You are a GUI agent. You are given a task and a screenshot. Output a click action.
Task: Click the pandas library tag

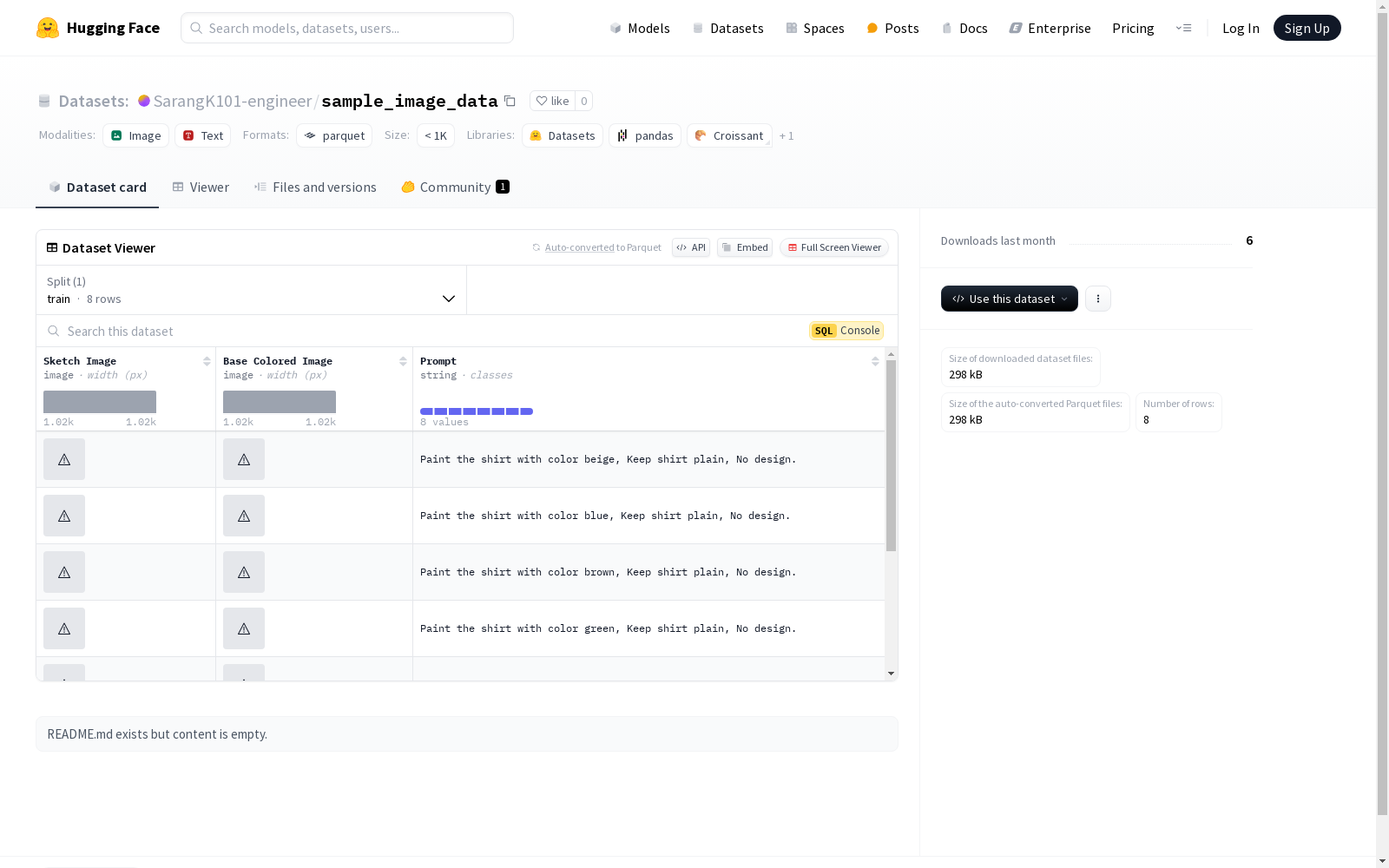coord(645,135)
